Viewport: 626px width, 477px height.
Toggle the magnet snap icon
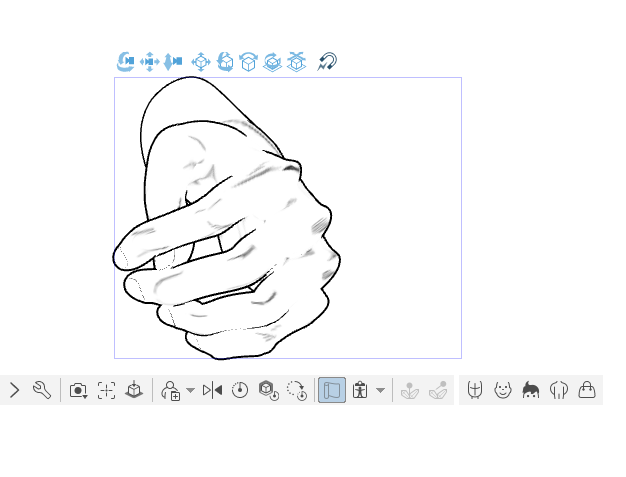click(327, 62)
